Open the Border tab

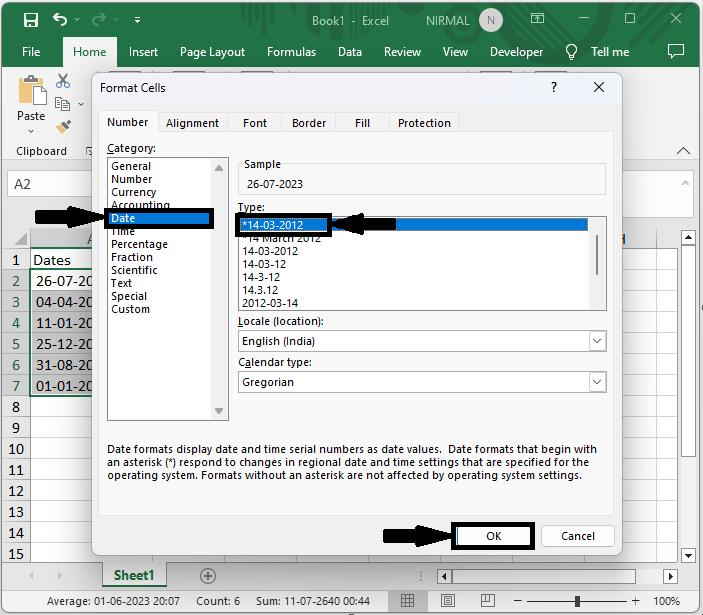(309, 123)
